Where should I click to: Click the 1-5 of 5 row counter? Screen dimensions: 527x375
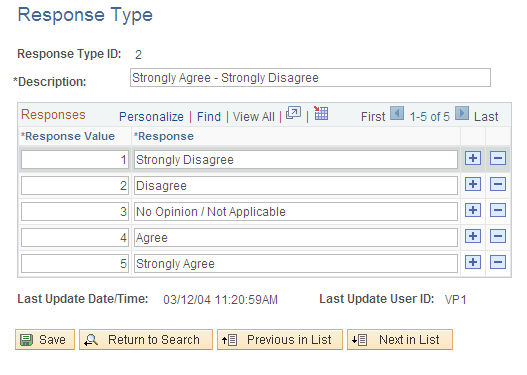pyautogui.click(x=430, y=117)
